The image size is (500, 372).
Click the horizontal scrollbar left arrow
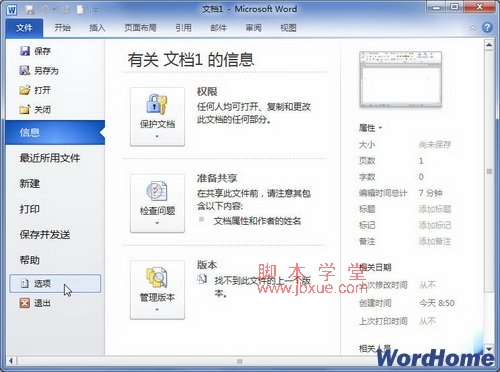pos(11,360)
